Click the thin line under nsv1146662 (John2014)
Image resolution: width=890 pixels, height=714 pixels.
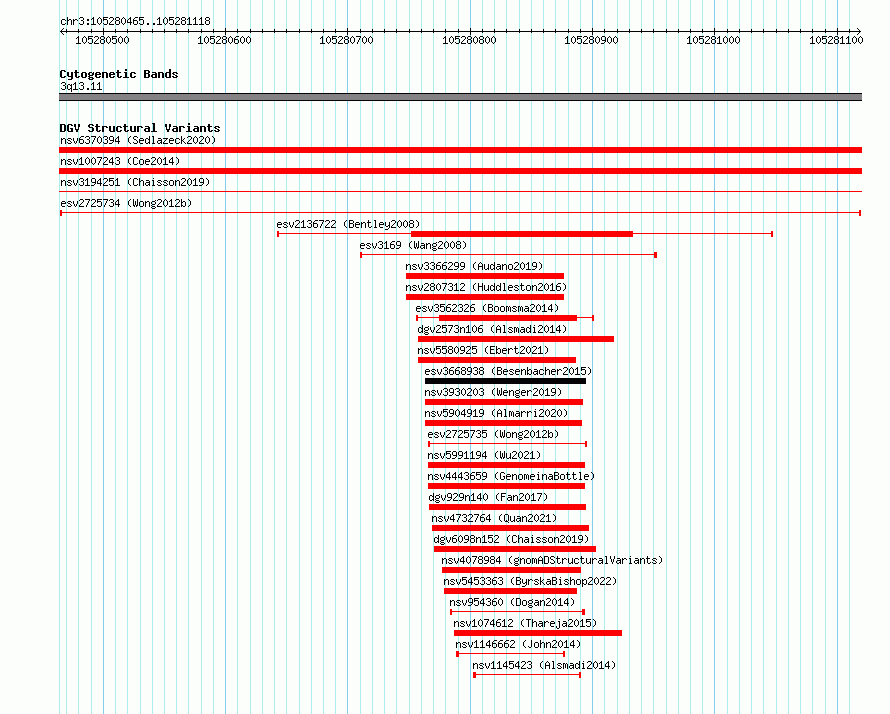click(510, 654)
